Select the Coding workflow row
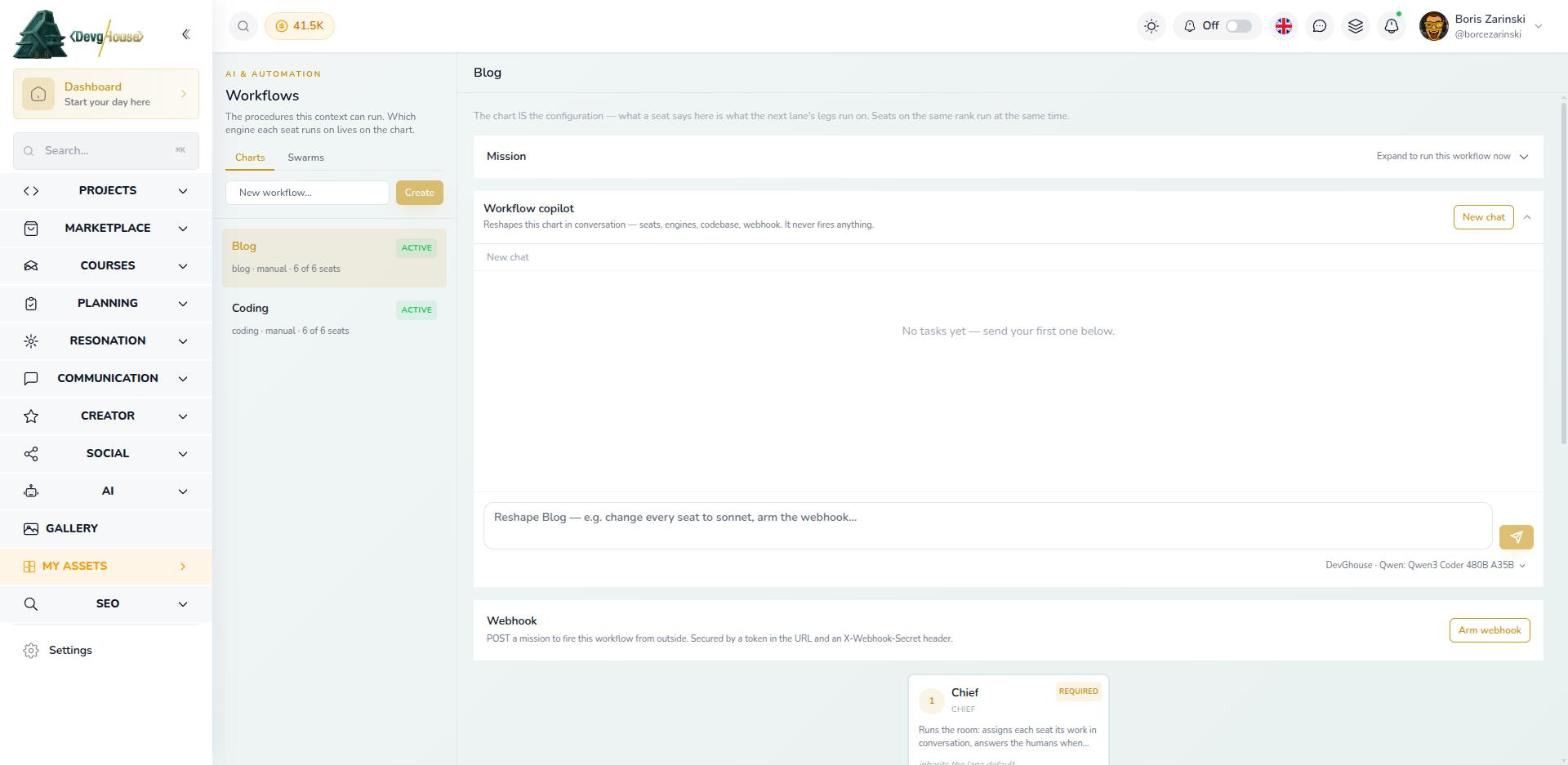This screenshot has height=765, width=1568. click(334, 319)
